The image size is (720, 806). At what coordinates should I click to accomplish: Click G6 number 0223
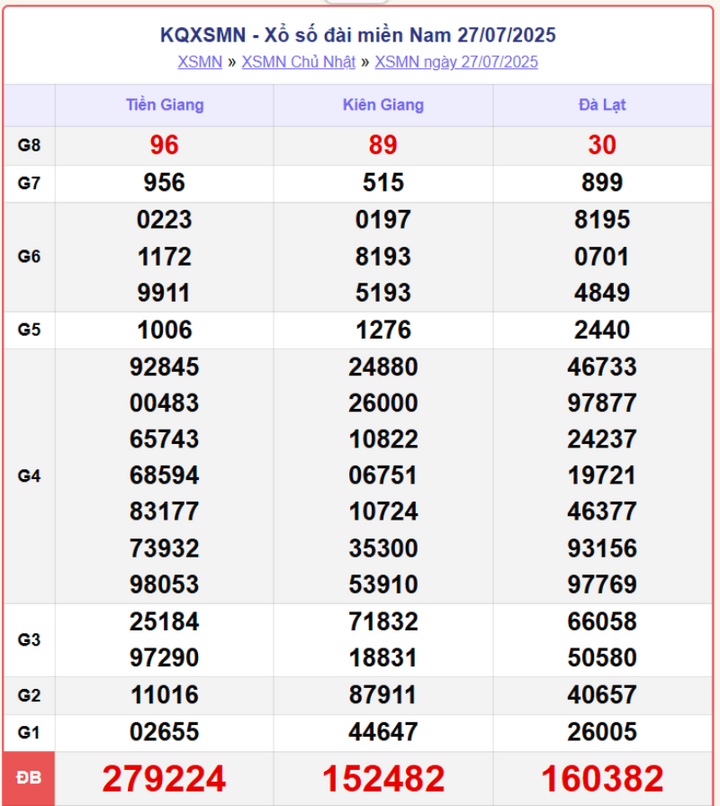tap(164, 219)
